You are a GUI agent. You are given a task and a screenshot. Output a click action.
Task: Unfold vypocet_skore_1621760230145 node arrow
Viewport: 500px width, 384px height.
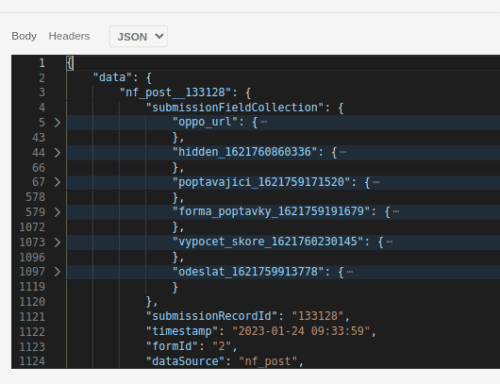(x=57, y=242)
